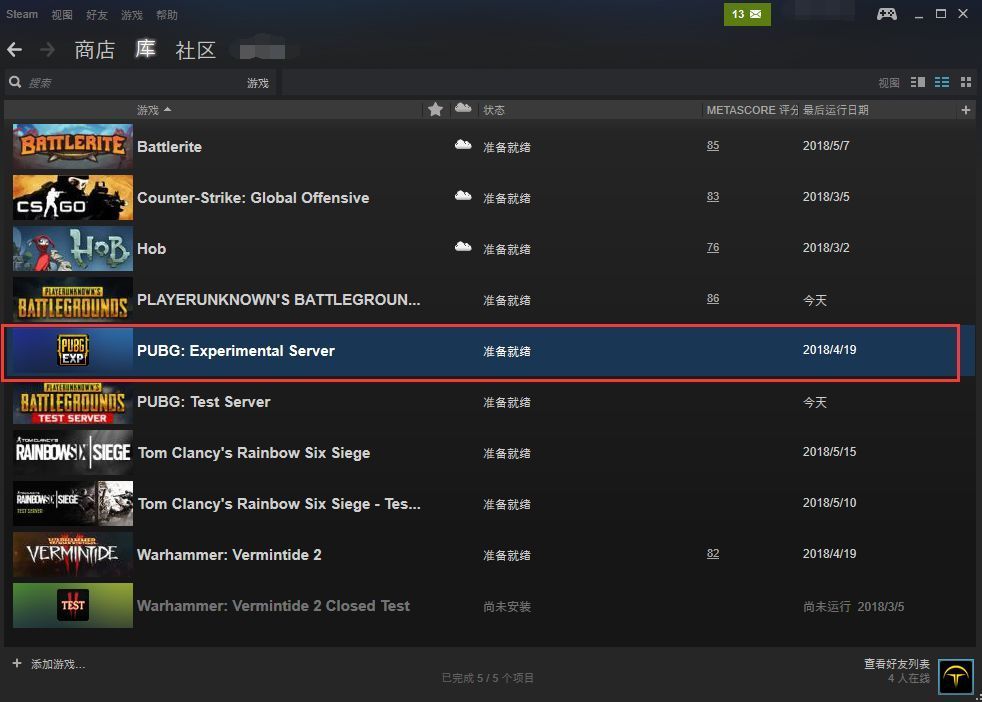Click plus icon beside 添加游戏

[17, 663]
